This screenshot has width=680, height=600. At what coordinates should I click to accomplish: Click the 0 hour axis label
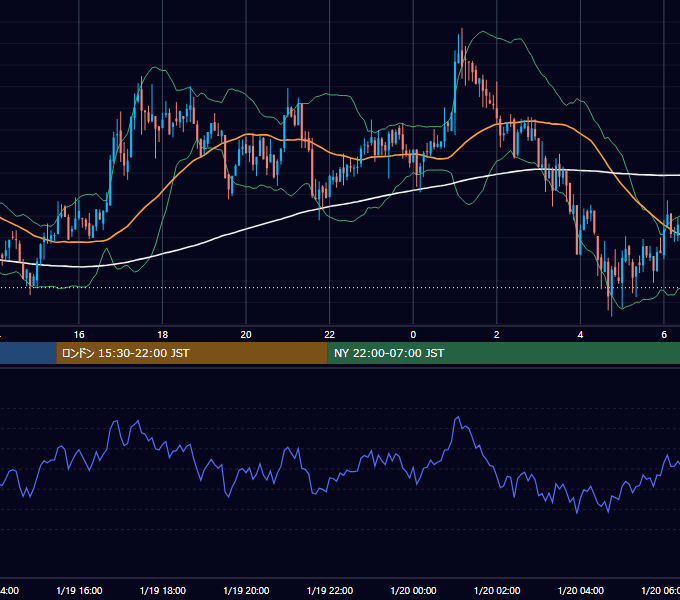click(x=413, y=335)
